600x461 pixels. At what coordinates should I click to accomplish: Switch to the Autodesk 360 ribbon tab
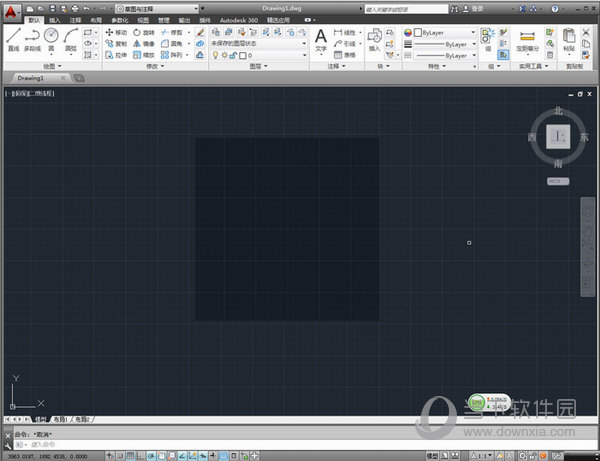[239, 20]
